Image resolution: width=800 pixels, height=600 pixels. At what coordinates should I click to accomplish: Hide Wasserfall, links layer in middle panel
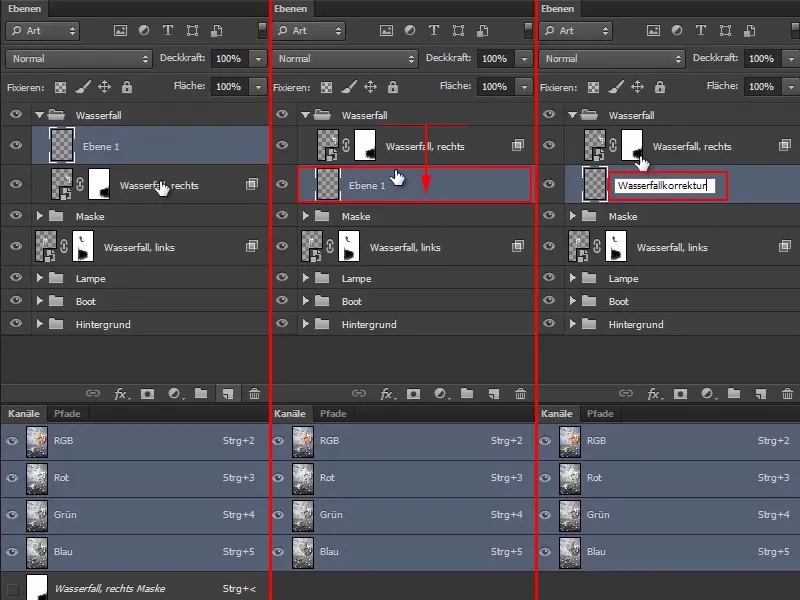tap(282, 246)
